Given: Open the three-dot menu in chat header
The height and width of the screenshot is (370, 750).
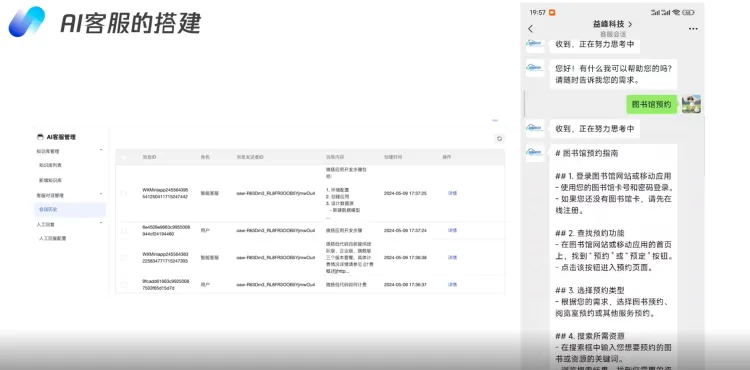Looking at the screenshot, I should [x=693, y=29].
